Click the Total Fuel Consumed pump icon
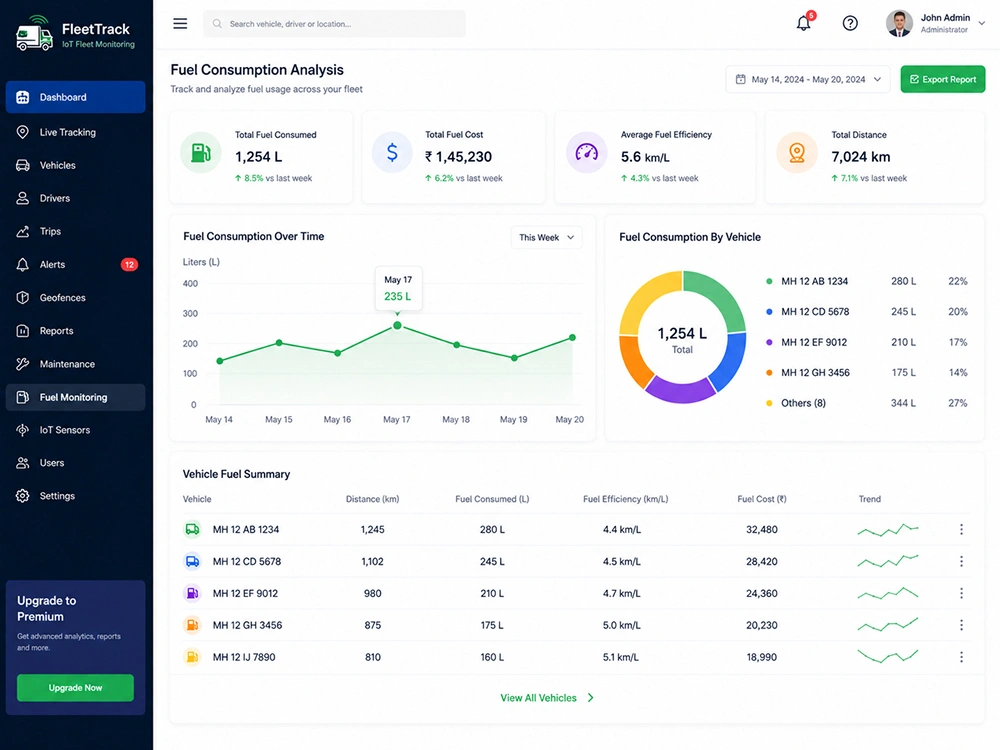 [x=201, y=153]
